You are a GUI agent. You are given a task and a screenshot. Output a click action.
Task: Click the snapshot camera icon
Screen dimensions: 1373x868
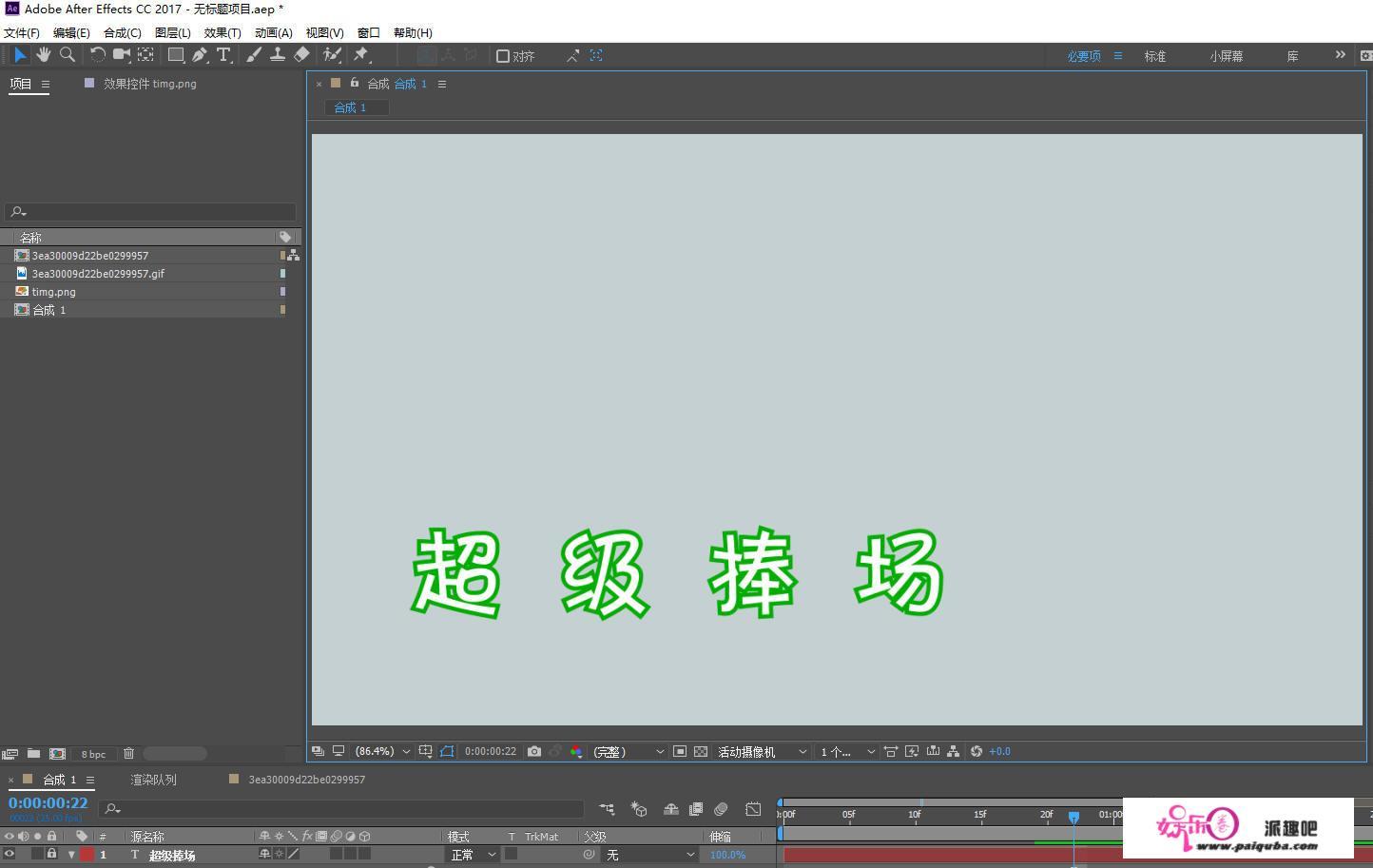534,751
